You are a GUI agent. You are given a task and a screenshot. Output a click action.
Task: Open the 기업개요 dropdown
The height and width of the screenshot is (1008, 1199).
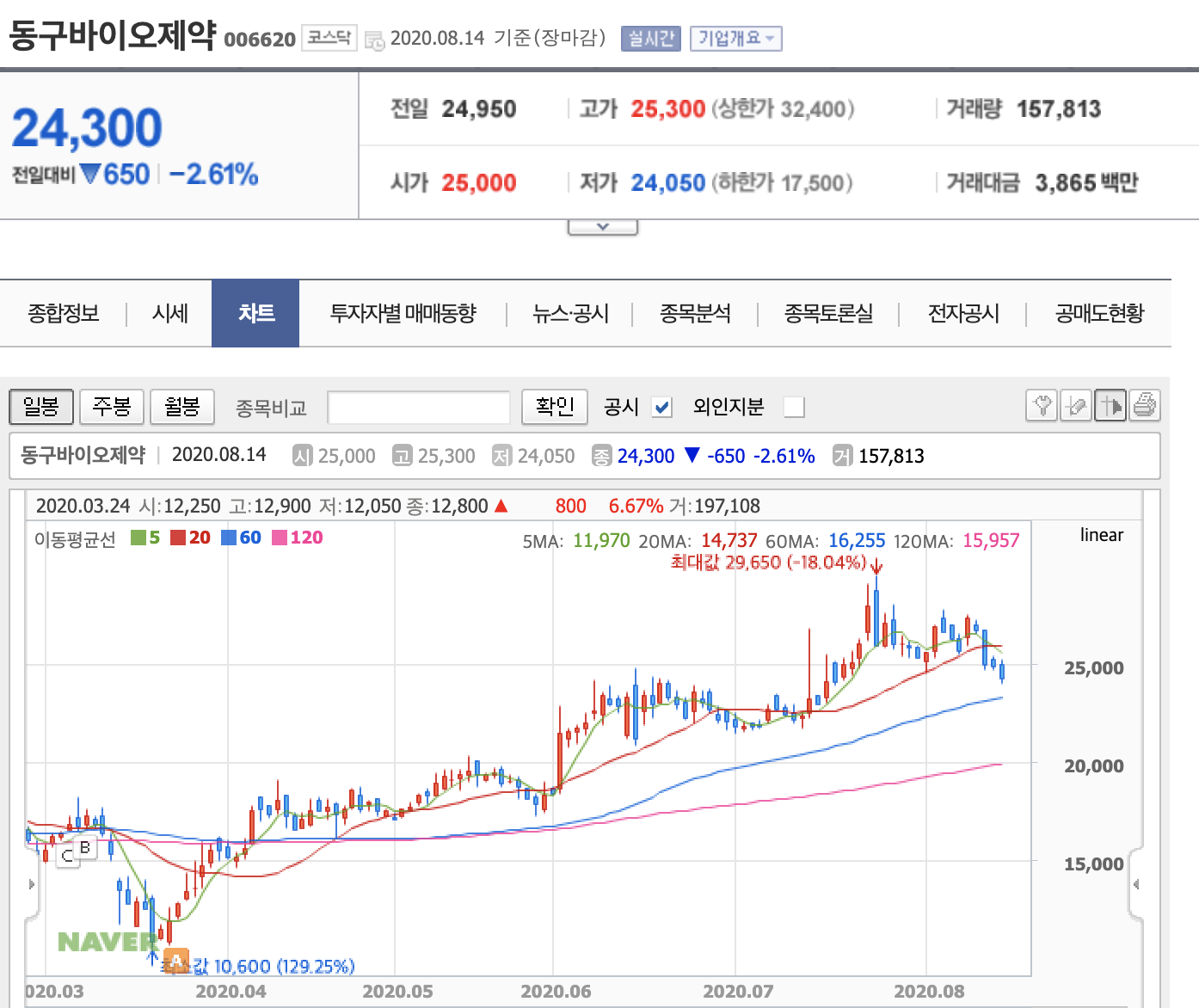tap(735, 39)
